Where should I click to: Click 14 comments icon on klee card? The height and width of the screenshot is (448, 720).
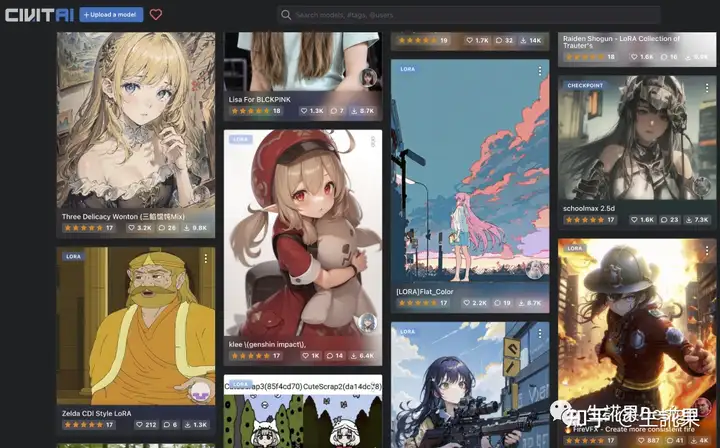tap(335, 356)
